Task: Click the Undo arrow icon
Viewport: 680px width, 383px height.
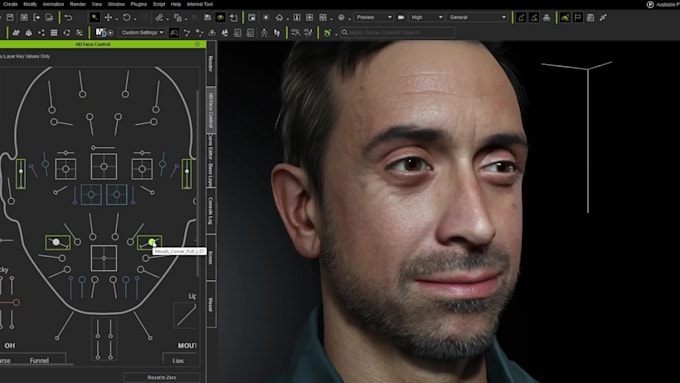Action: point(68,17)
